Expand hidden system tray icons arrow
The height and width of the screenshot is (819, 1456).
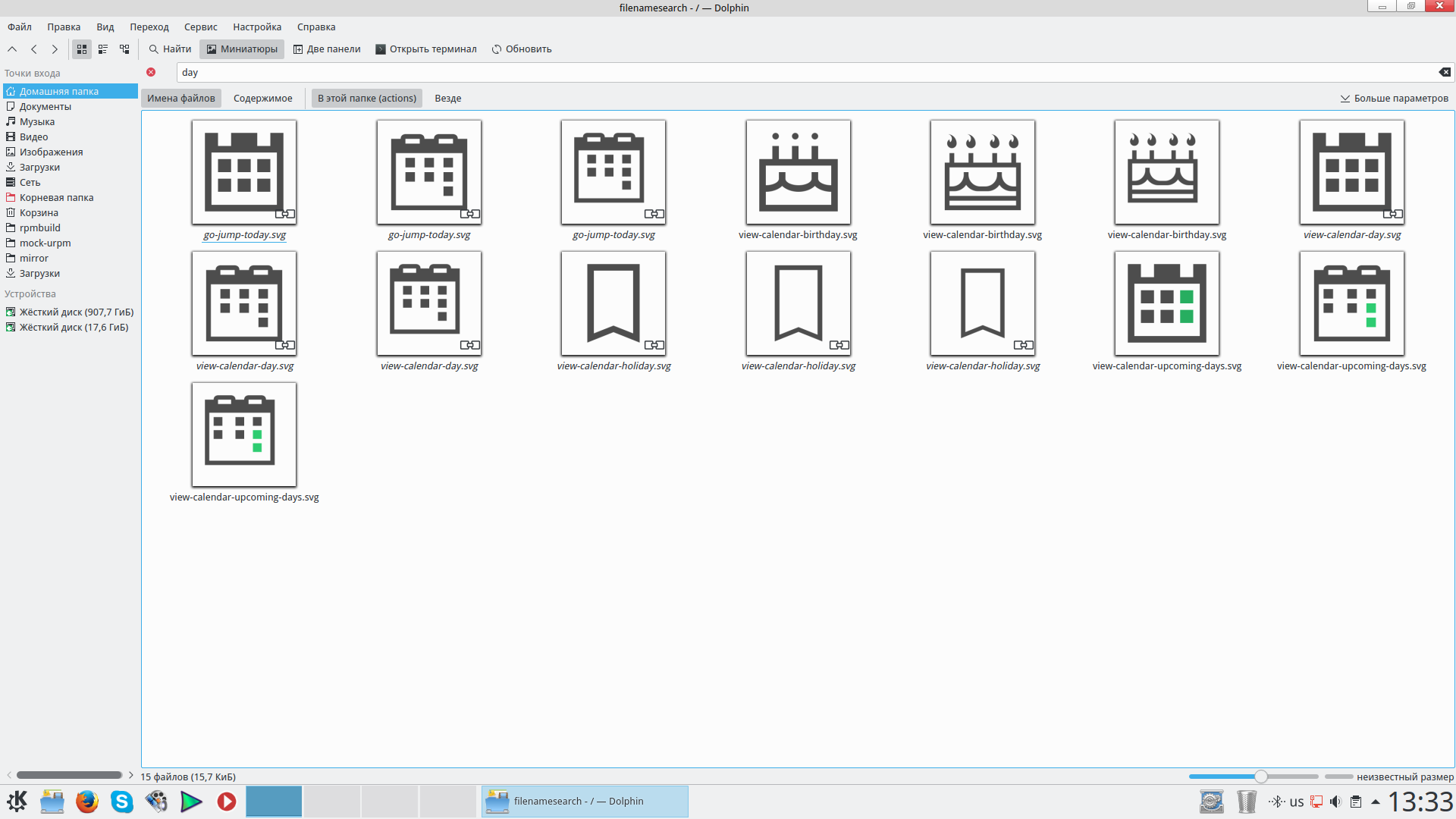[x=1375, y=802]
